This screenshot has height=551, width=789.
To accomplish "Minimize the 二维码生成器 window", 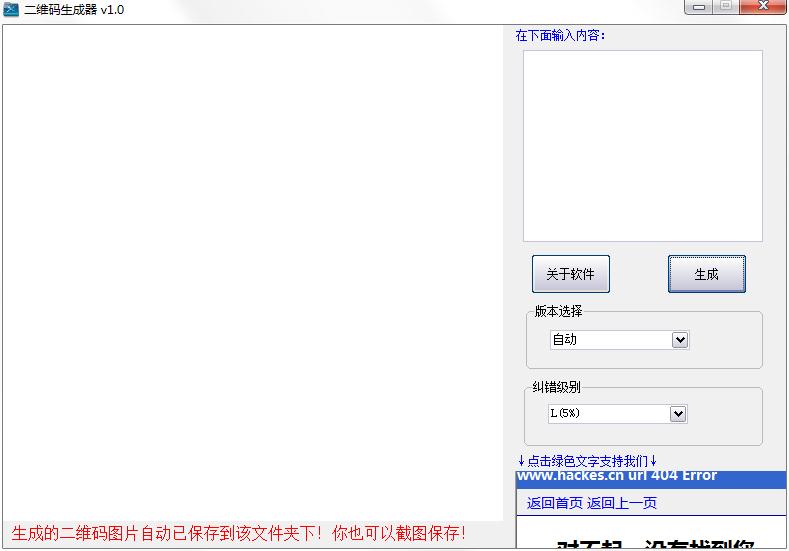I will (698, 7).
